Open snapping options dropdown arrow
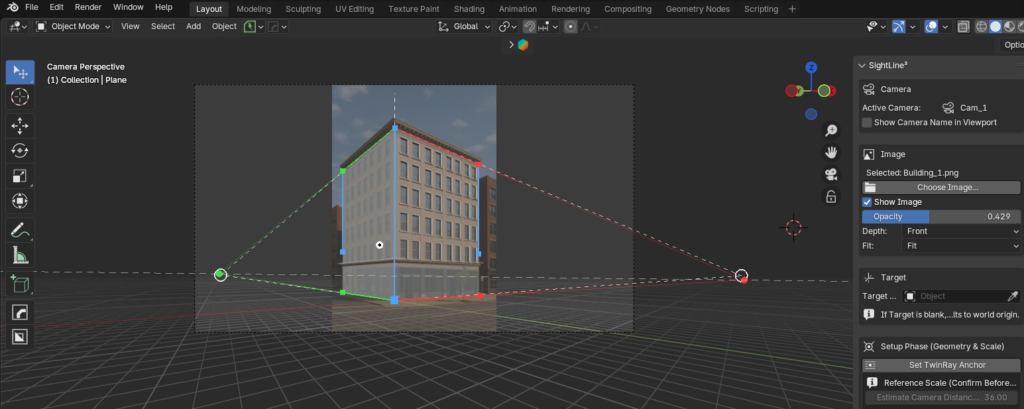Viewport: 1024px width, 409px height. (555, 27)
